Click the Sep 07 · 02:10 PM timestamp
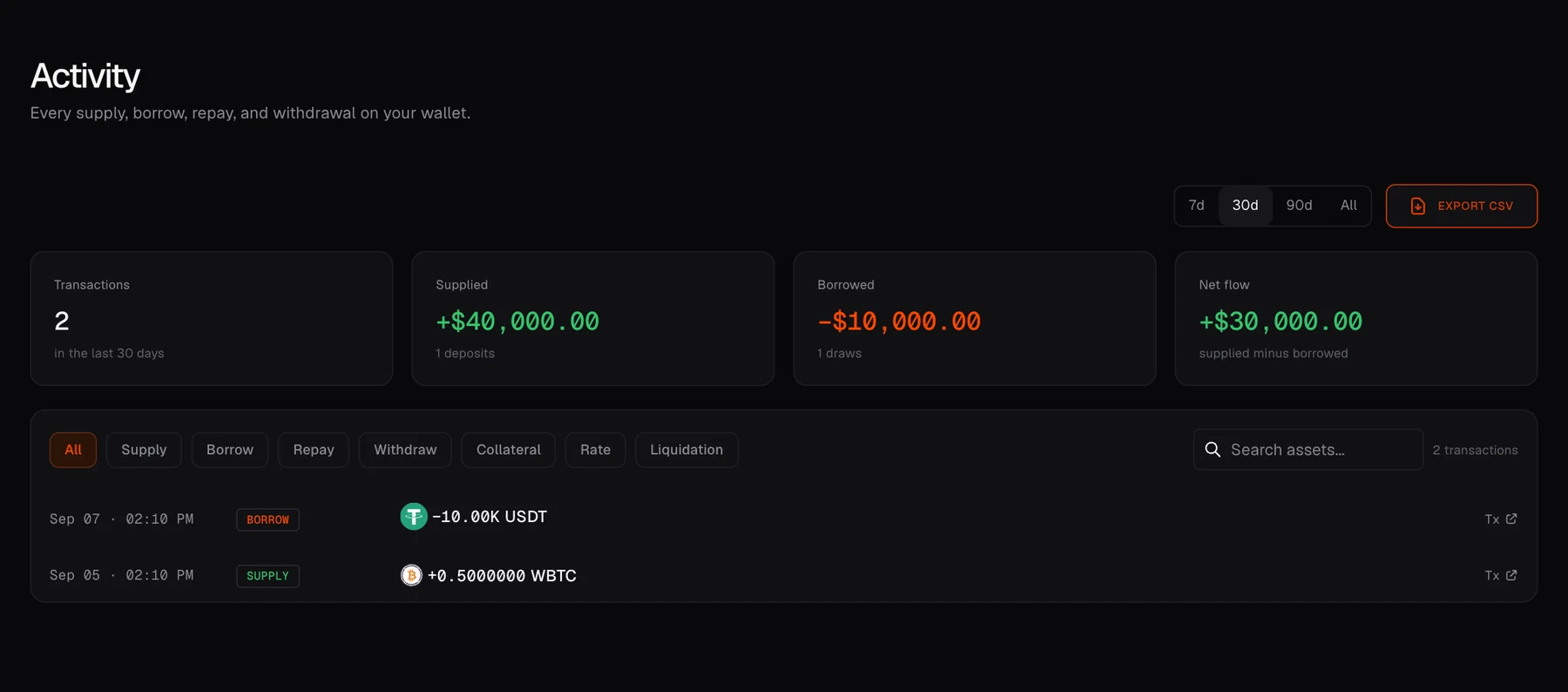This screenshot has width=1568, height=692. click(122, 519)
